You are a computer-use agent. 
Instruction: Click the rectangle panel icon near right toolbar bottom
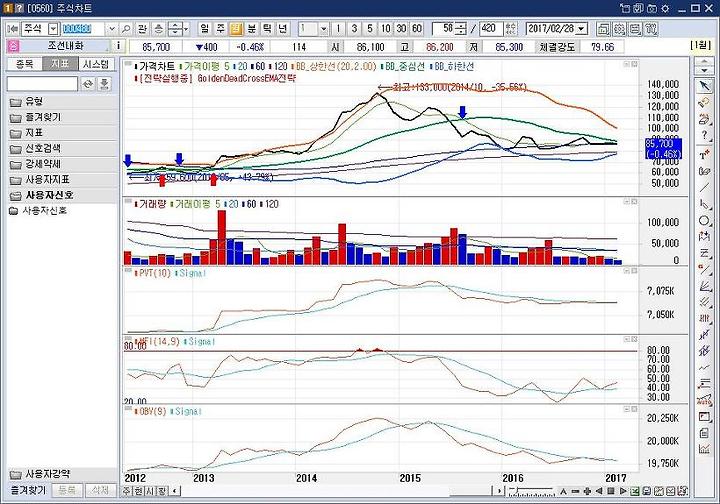click(x=704, y=417)
